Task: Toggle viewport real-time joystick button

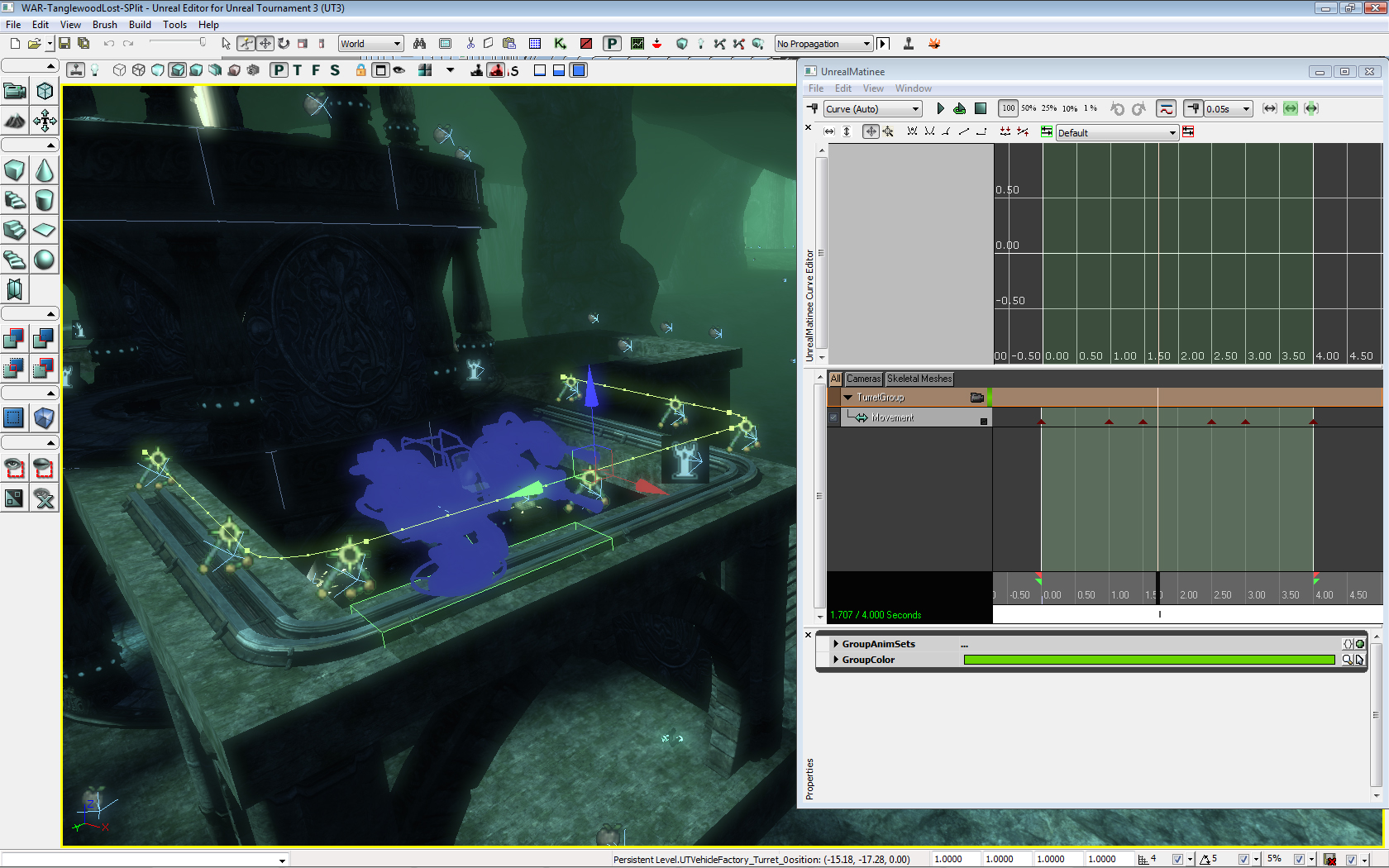Action: tap(75, 70)
